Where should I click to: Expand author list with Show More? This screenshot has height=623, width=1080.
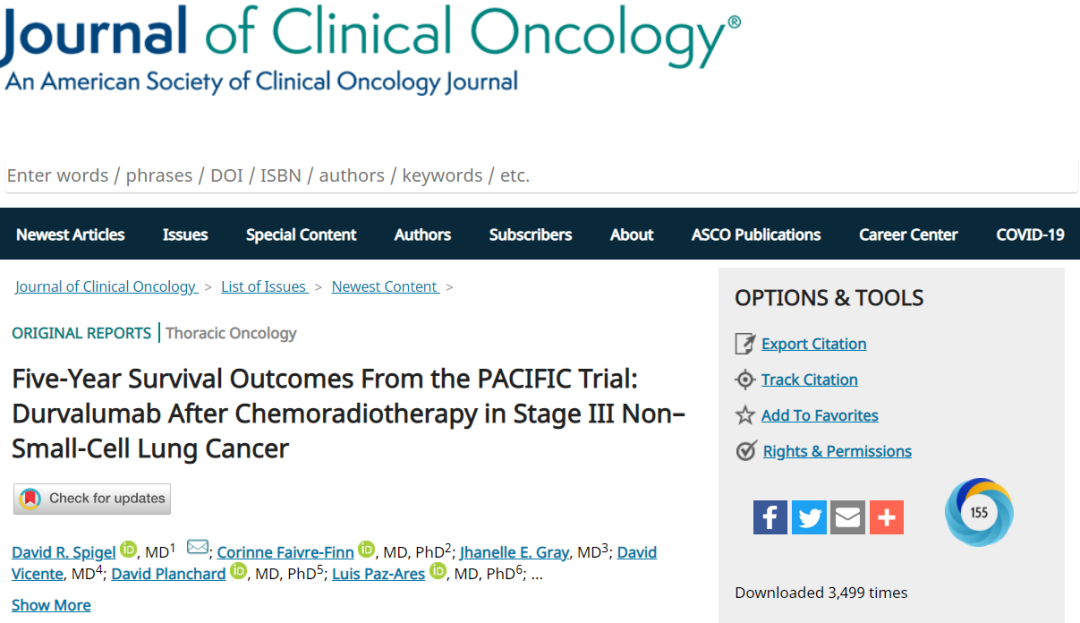click(51, 605)
